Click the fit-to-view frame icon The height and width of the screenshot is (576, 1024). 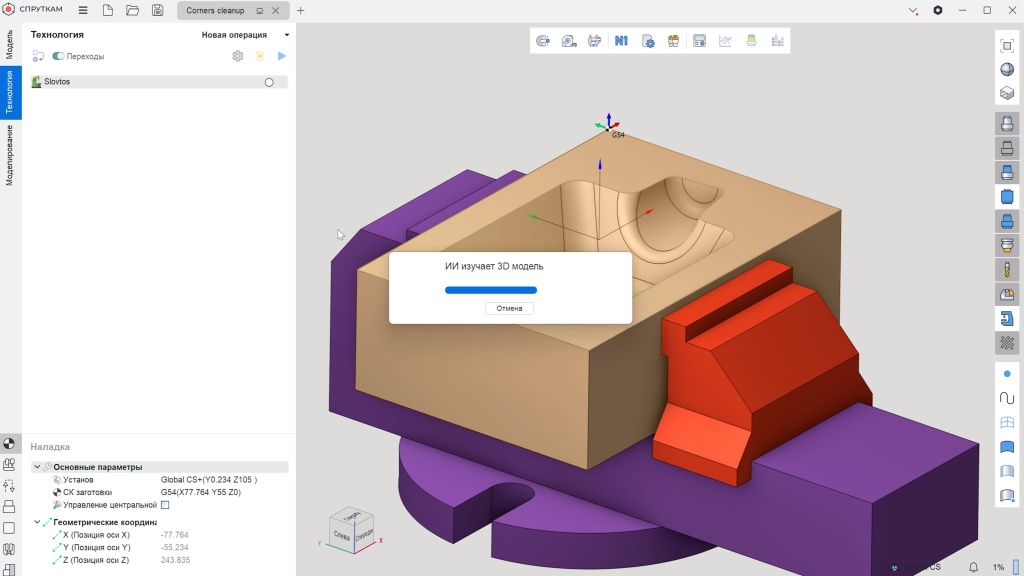click(1007, 46)
